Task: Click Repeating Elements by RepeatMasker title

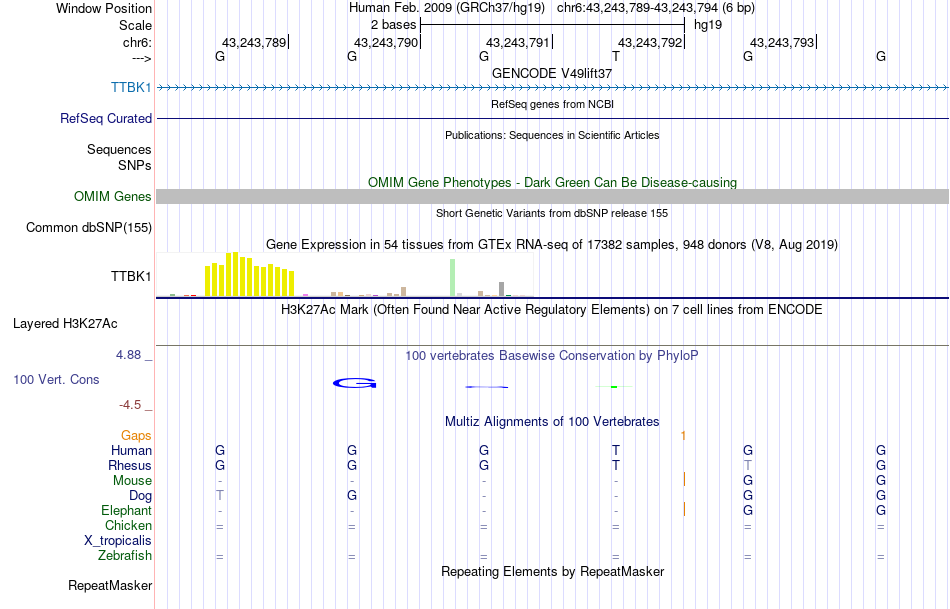Action: point(552,571)
